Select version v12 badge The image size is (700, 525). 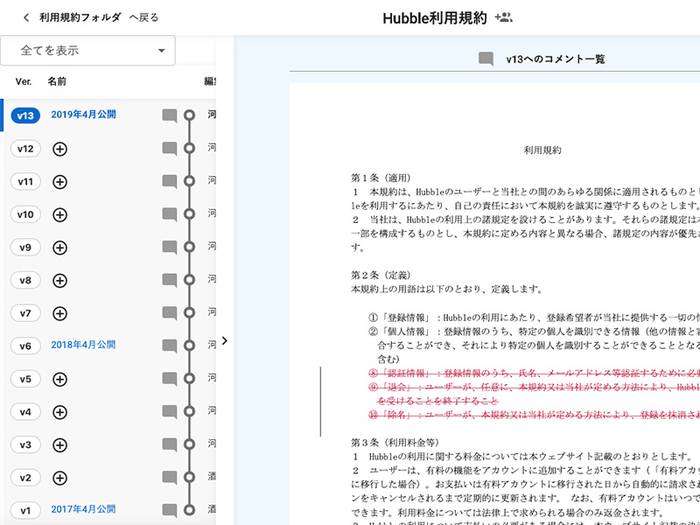25,149
